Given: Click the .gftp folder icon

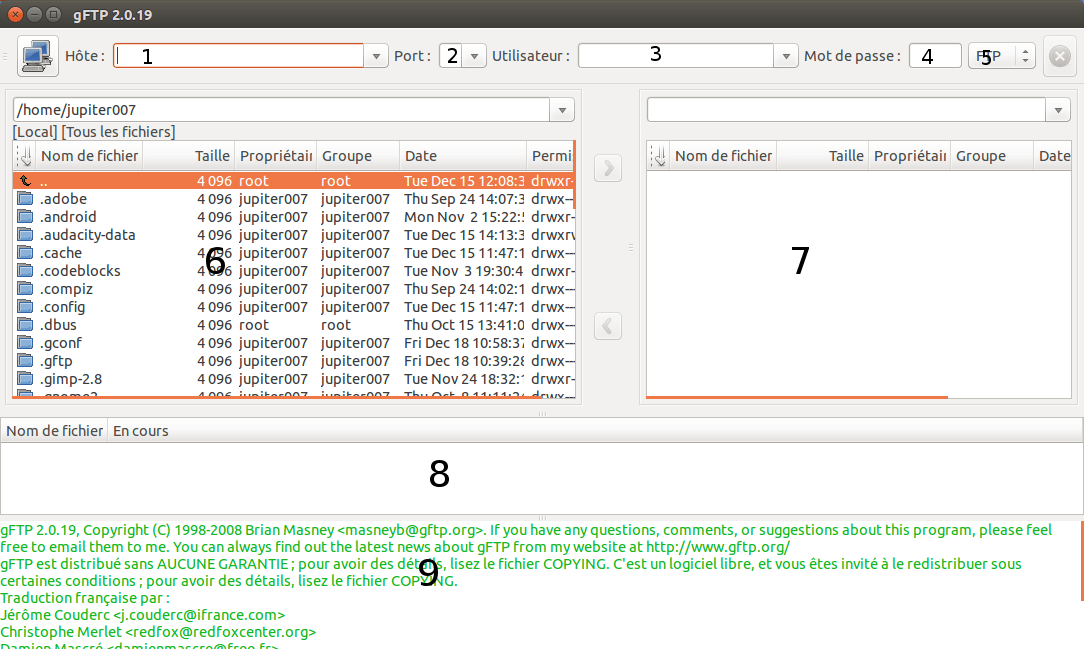Looking at the screenshot, I should click(x=26, y=361).
